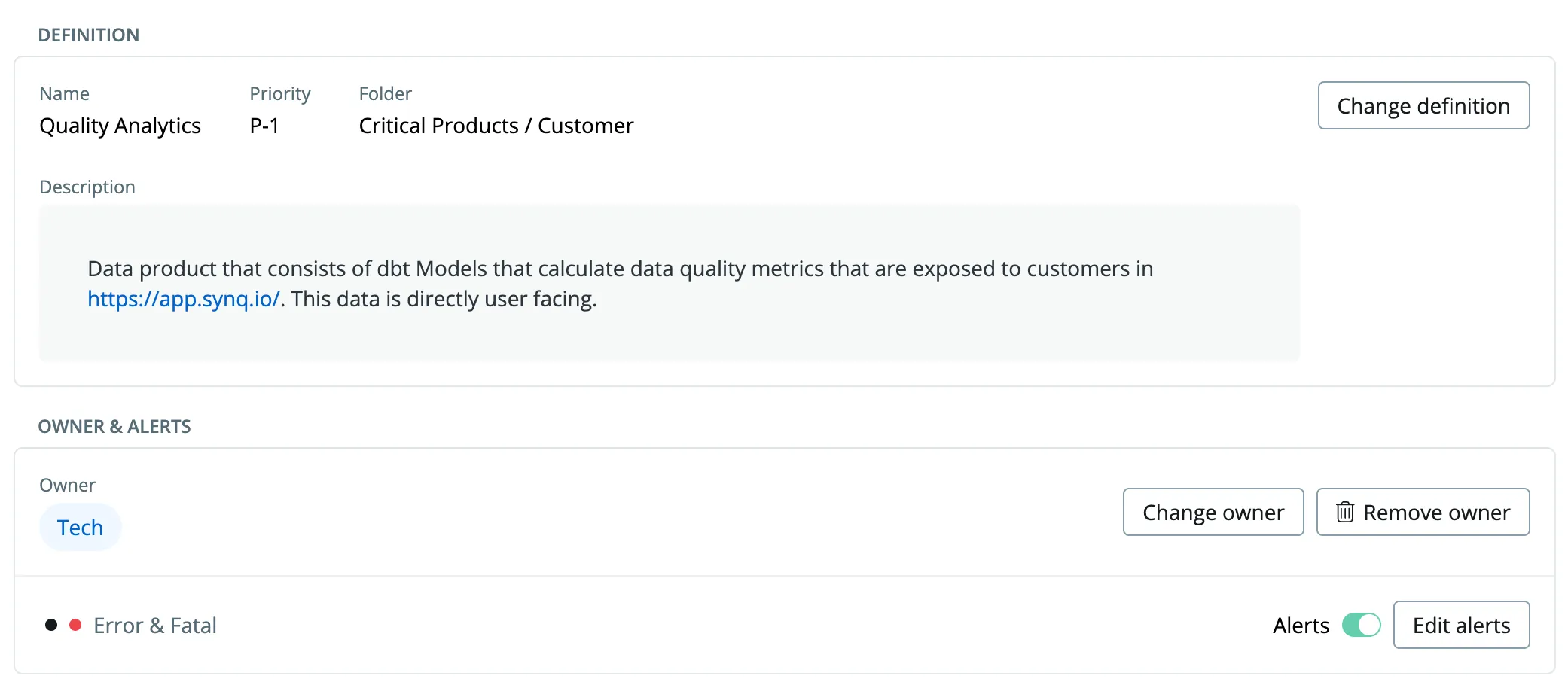Click the Alerts label text
Viewport: 1568px width, 691px height.
click(1301, 625)
